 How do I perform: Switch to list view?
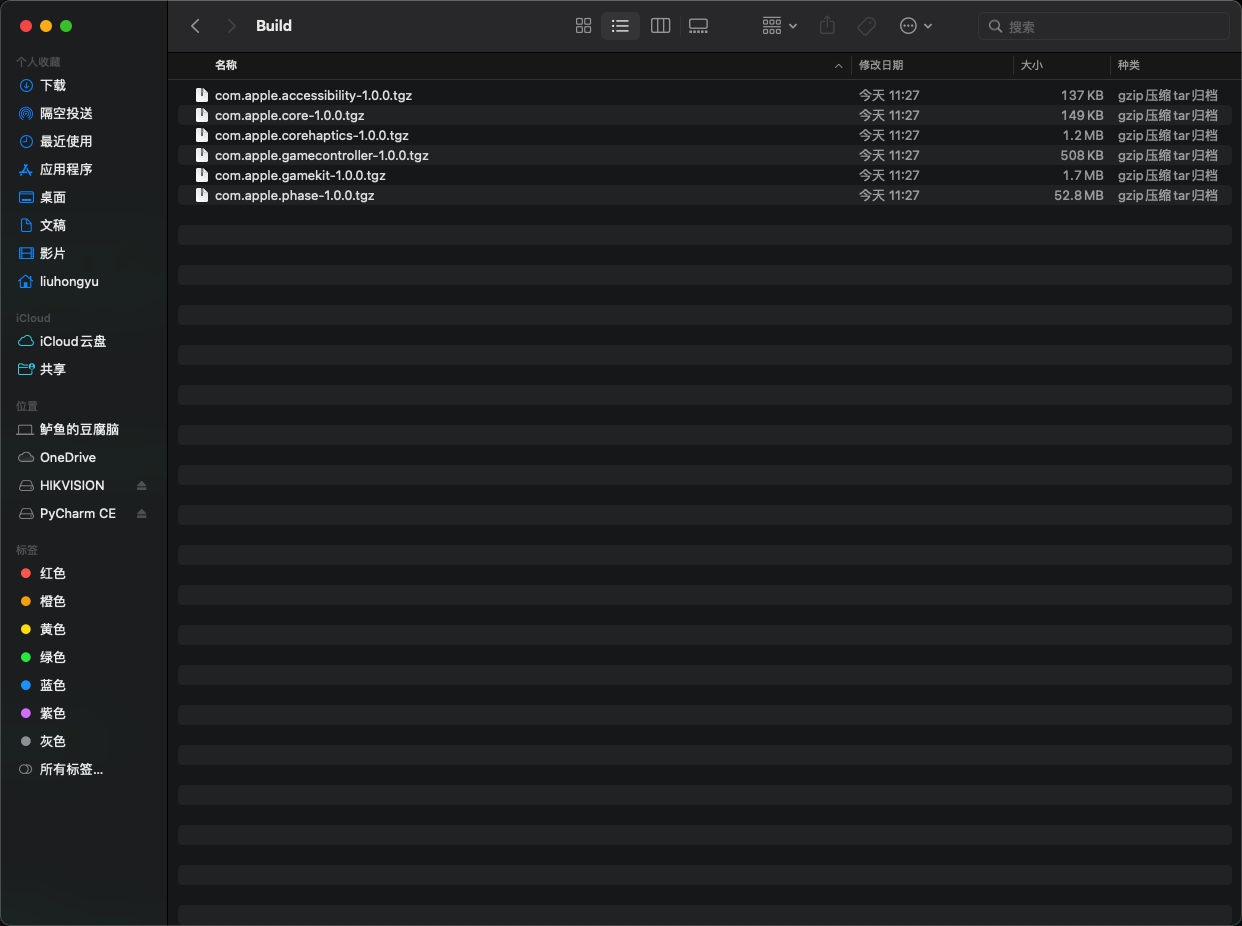[621, 26]
